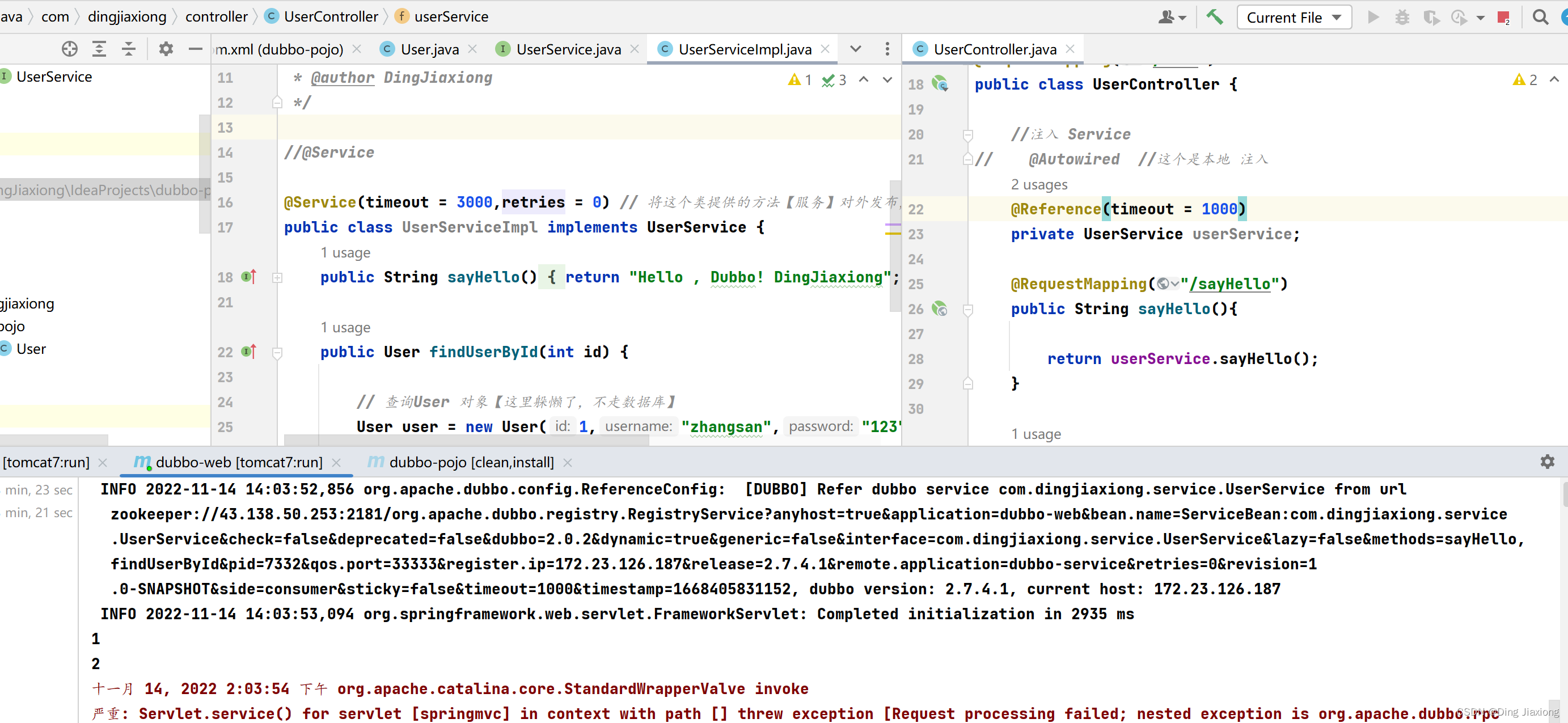1568x723 pixels.
Task: Click the Build project hammer icon
Action: [1215, 17]
